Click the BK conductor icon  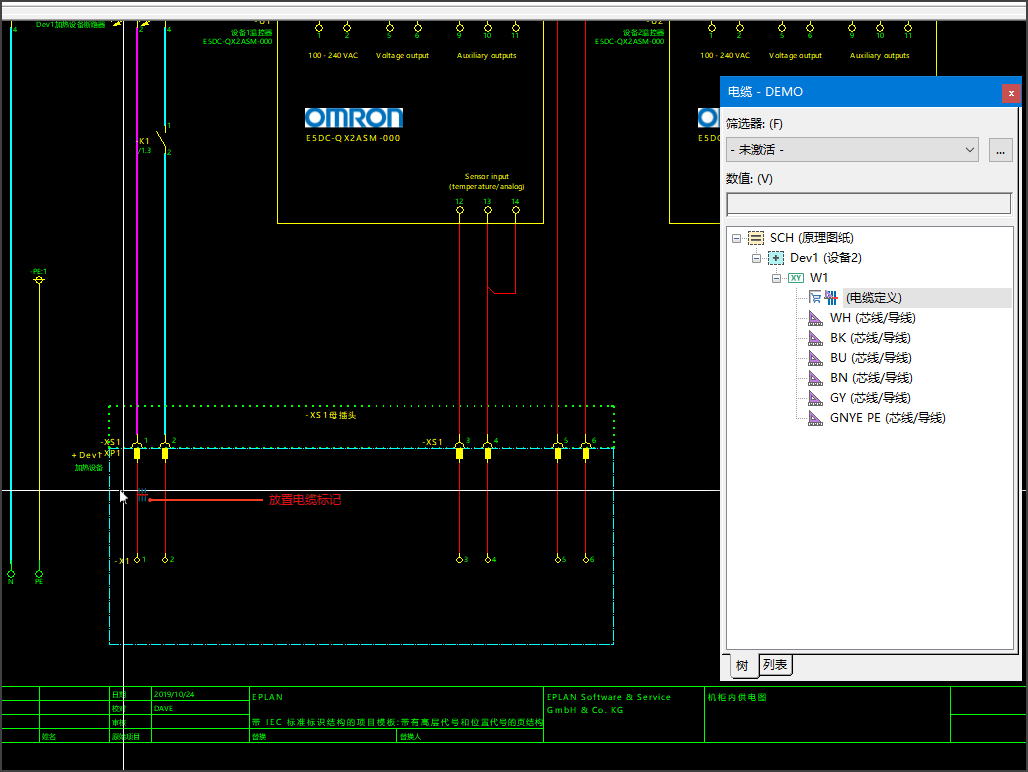815,338
